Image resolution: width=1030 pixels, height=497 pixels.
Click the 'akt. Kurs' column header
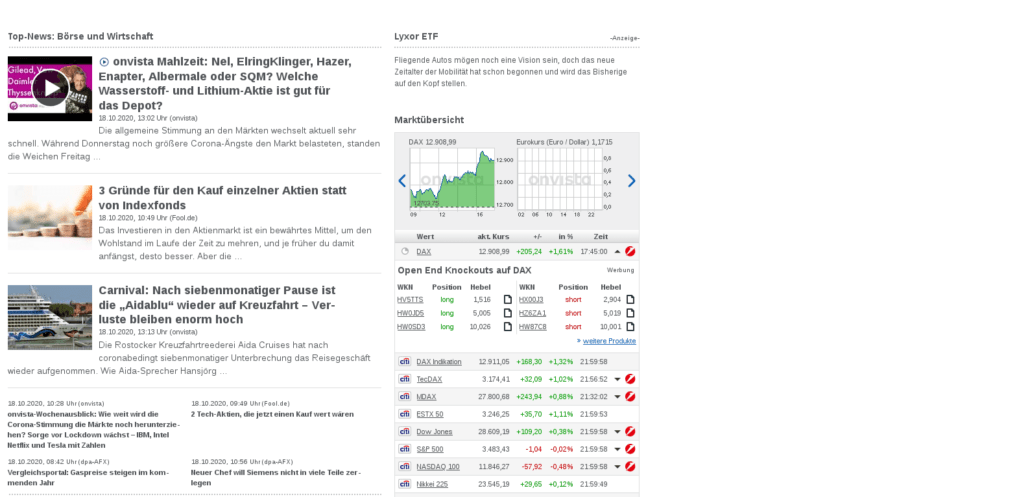pos(493,236)
